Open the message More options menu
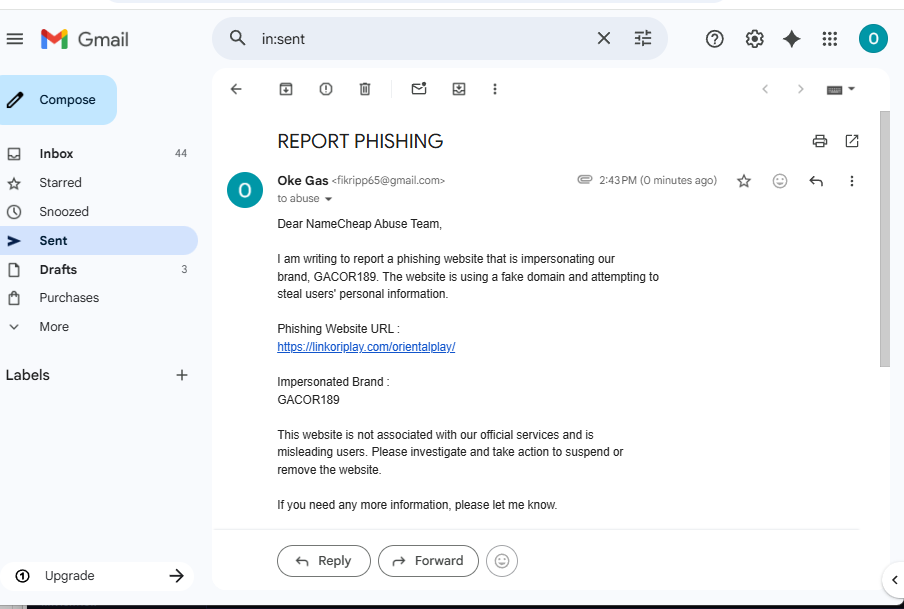This screenshot has height=609, width=904. pos(852,181)
